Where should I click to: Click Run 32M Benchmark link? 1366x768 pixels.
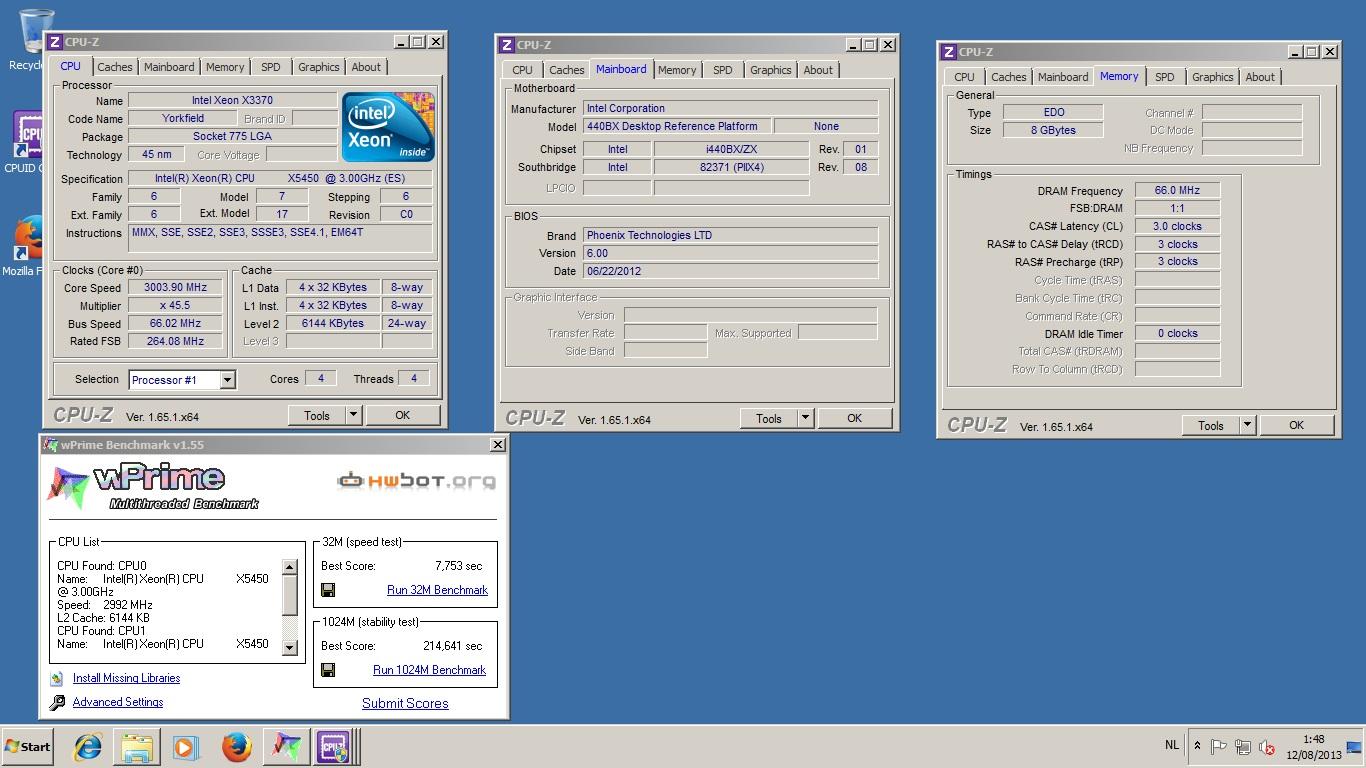pos(437,590)
